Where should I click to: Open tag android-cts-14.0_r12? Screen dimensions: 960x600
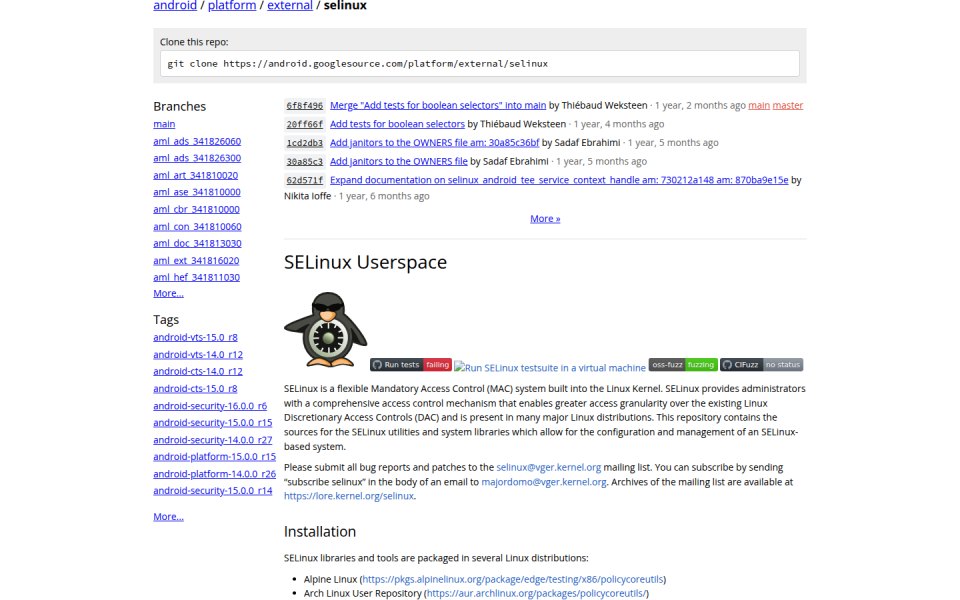pos(198,372)
